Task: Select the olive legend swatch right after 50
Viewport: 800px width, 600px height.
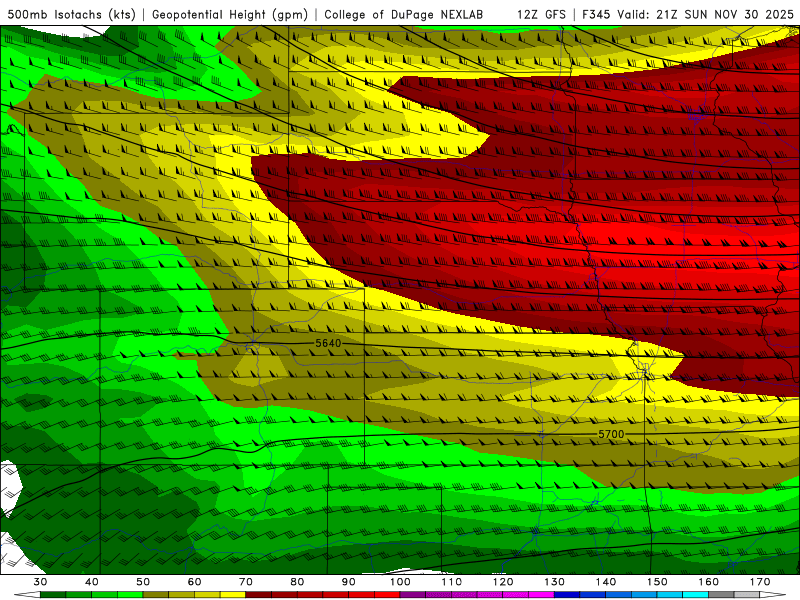Action: [x=156, y=595]
